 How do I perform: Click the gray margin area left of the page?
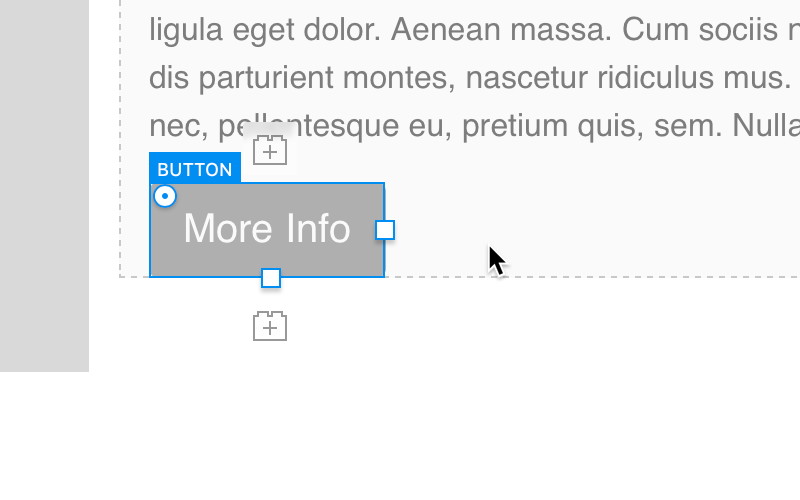[44, 186]
